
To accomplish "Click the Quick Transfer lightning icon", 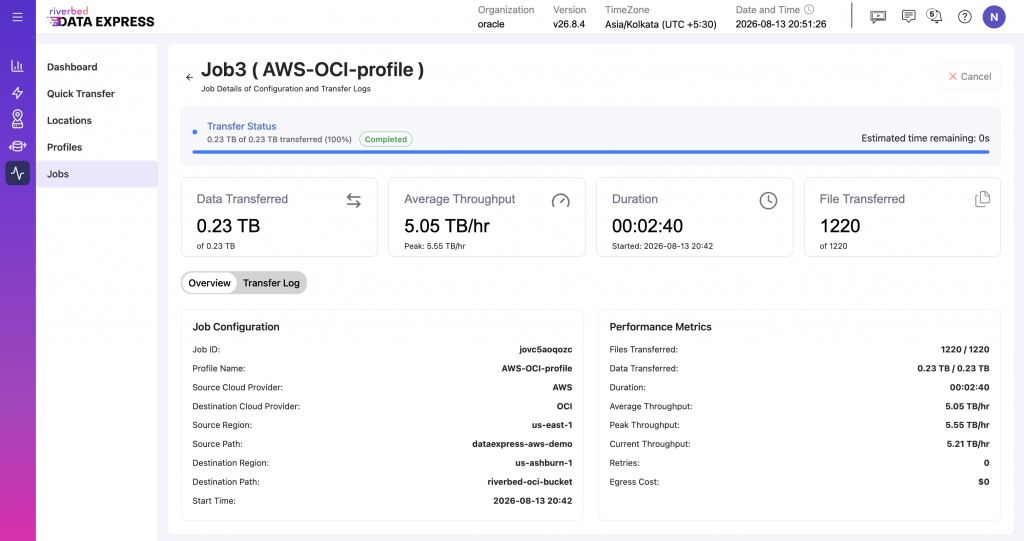I will (18, 93).
